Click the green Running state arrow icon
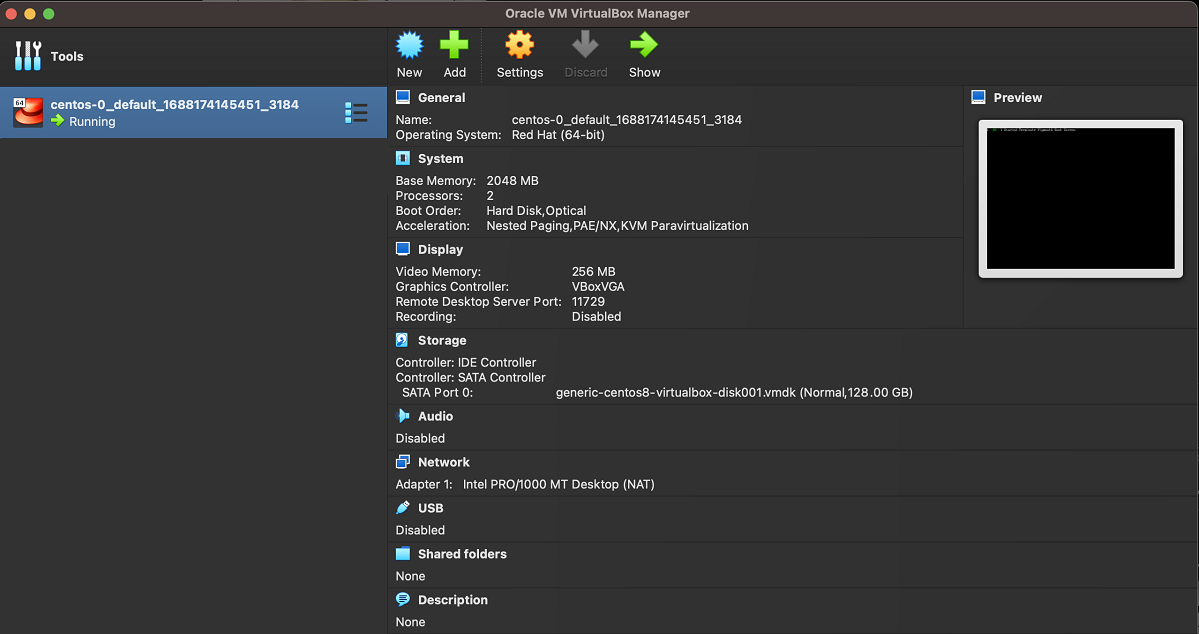 pyautogui.click(x=57, y=121)
